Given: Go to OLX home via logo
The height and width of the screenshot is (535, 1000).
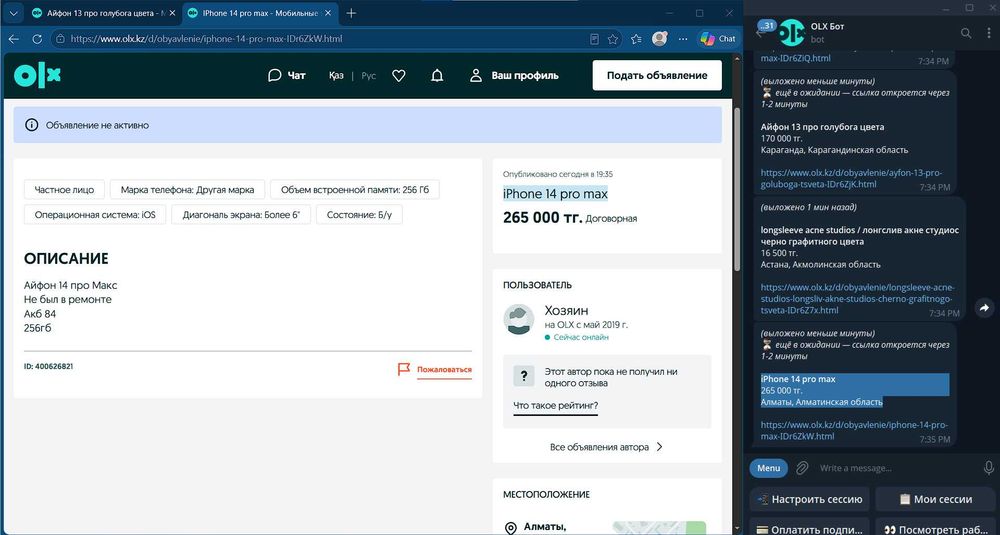Looking at the screenshot, I should [x=38, y=75].
